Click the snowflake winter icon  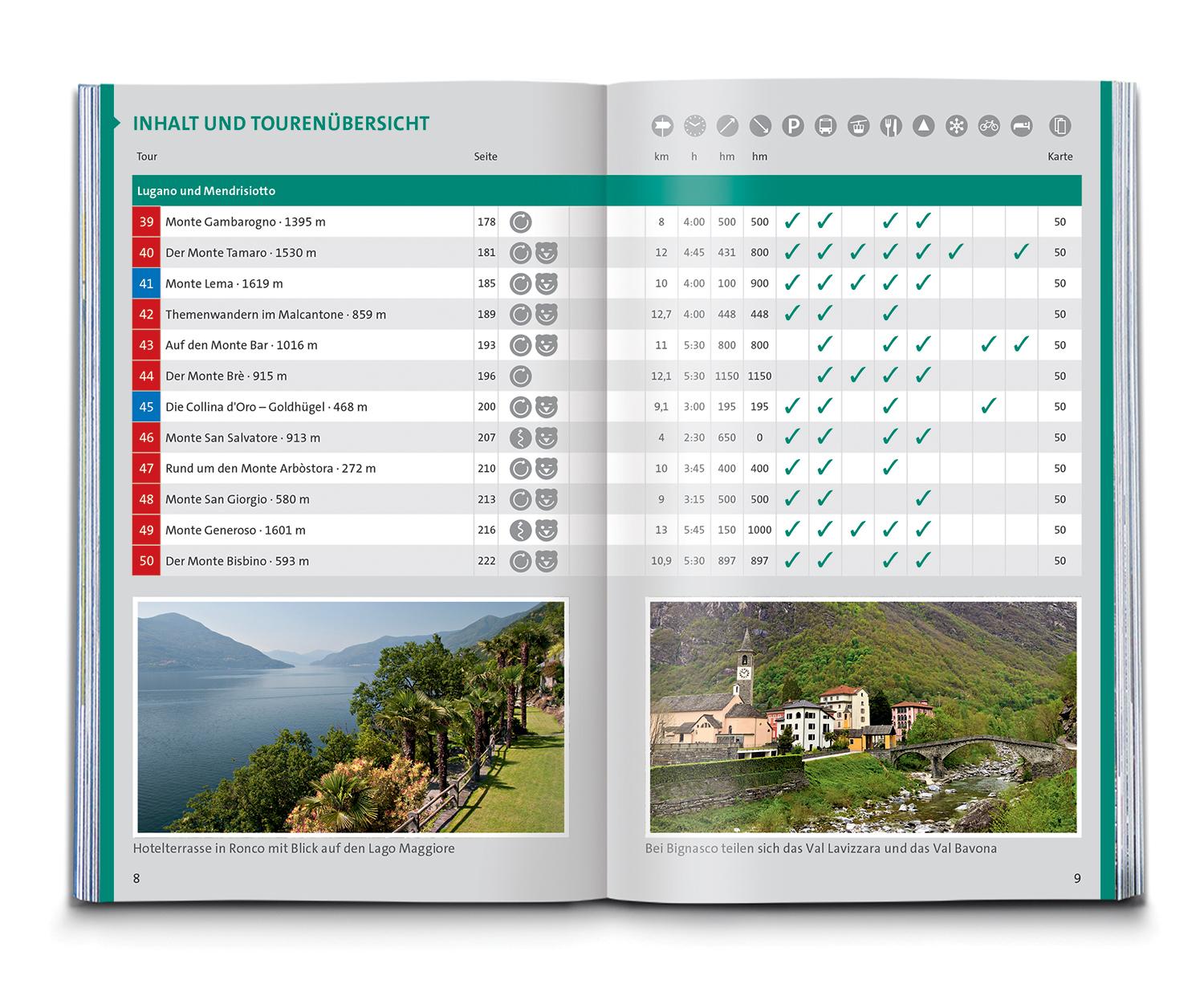[956, 126]
